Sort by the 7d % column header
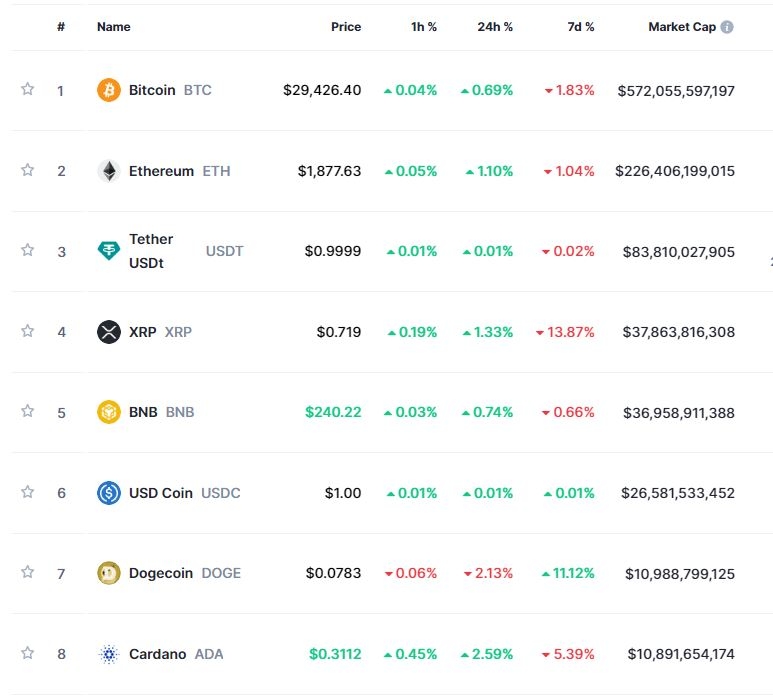 tap(580, 27)
